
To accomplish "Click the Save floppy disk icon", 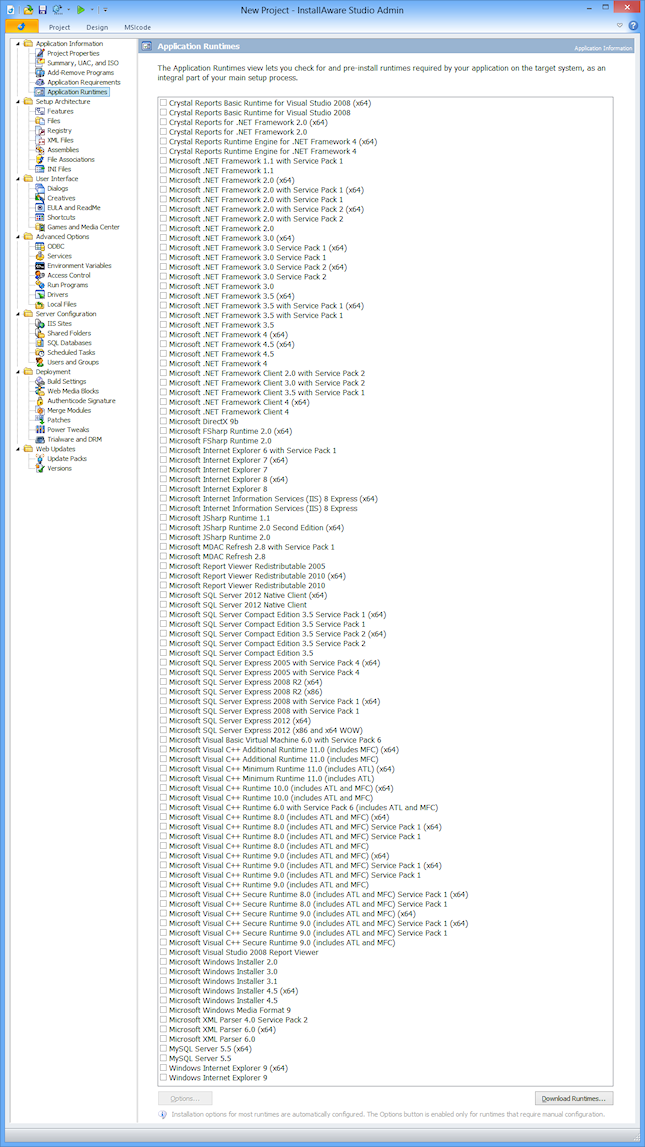I will [x=42, y=10].
